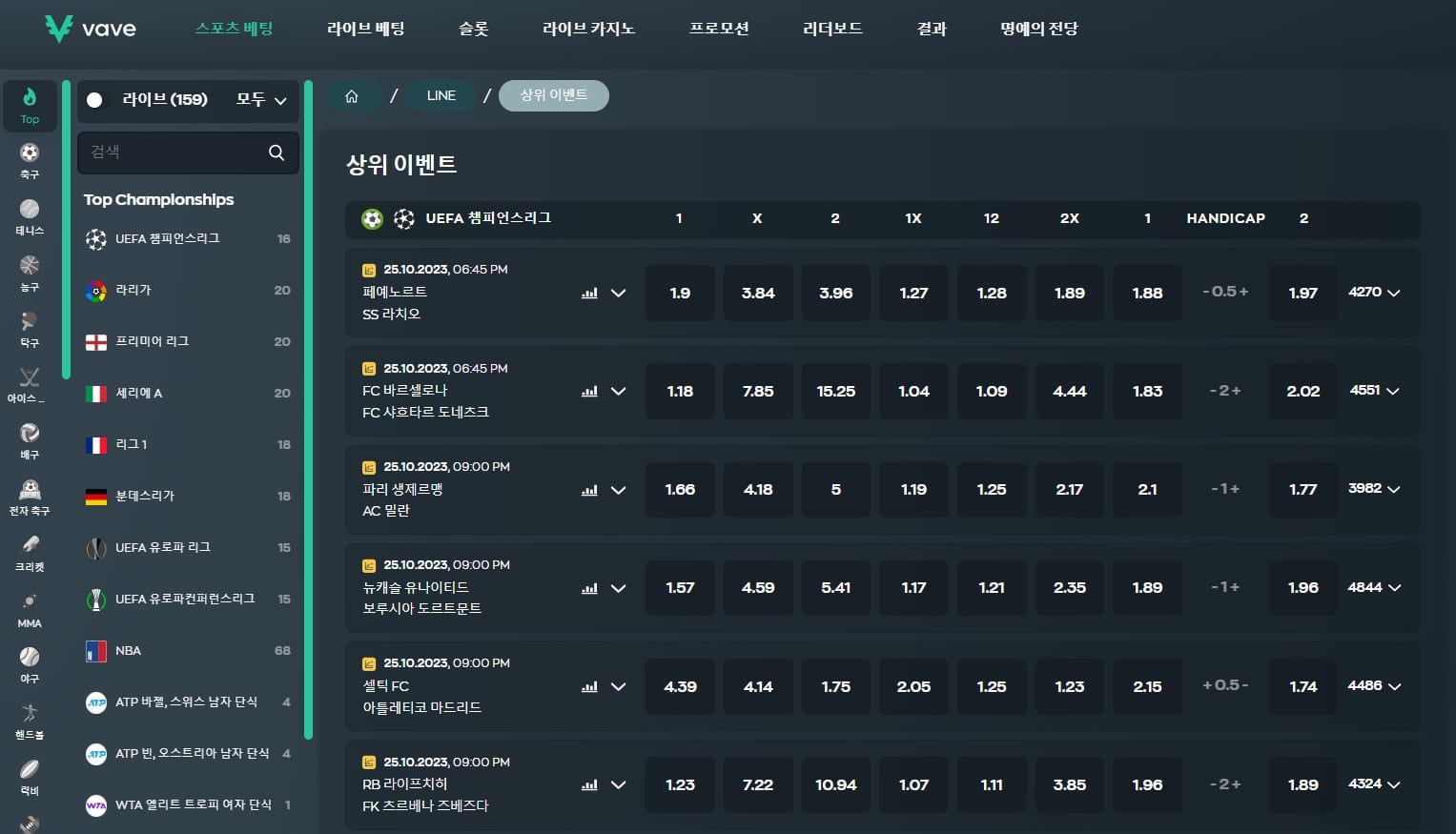1456x834 pixels.
Task: Select the 전자 축구 e-soccer sidebar icon
Action: pos(30,489)
